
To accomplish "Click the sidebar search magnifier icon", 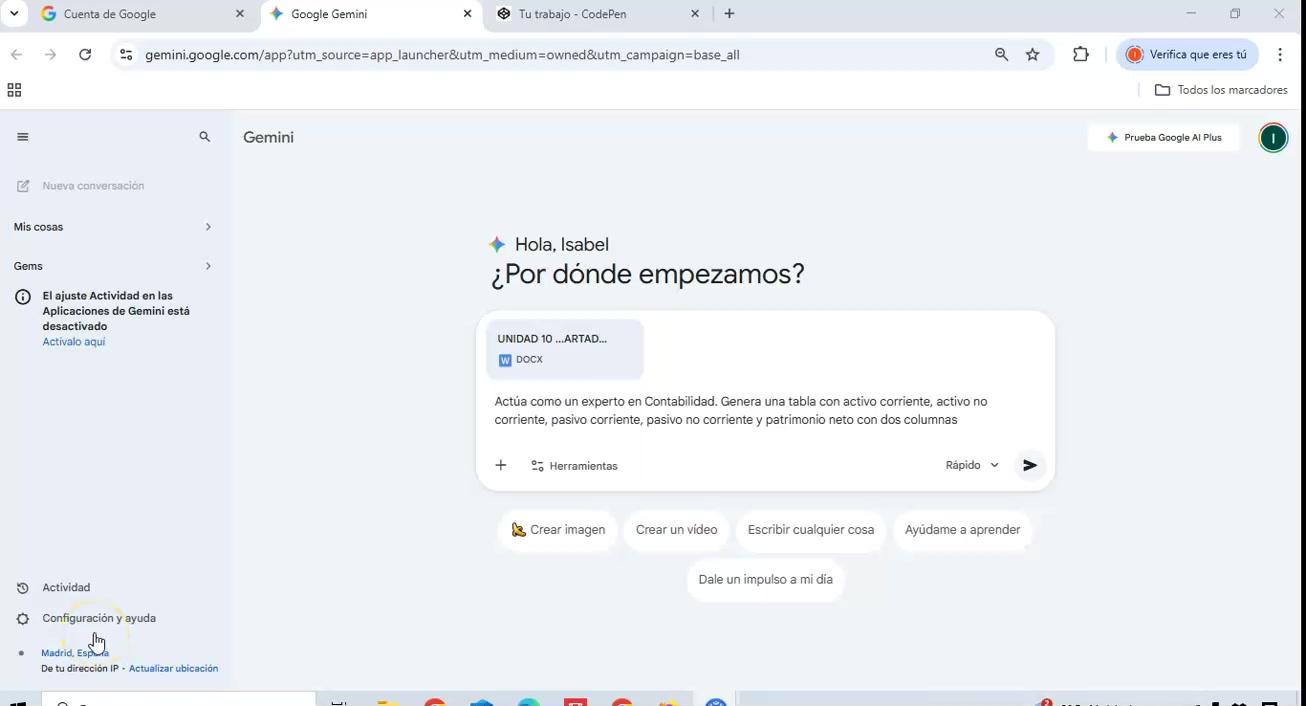I will coord(205,137).
